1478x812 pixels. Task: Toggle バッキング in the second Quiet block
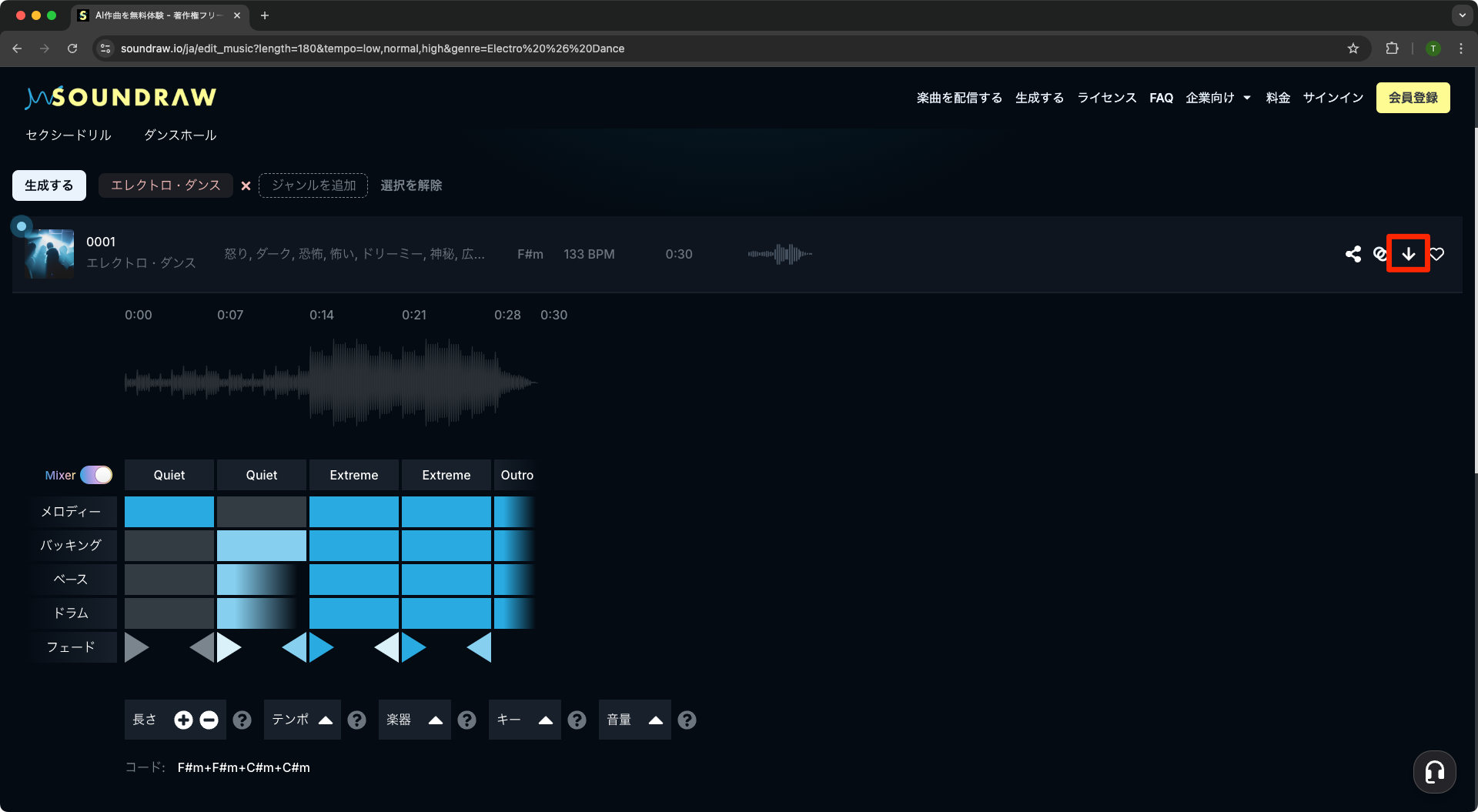coord(262,546)
